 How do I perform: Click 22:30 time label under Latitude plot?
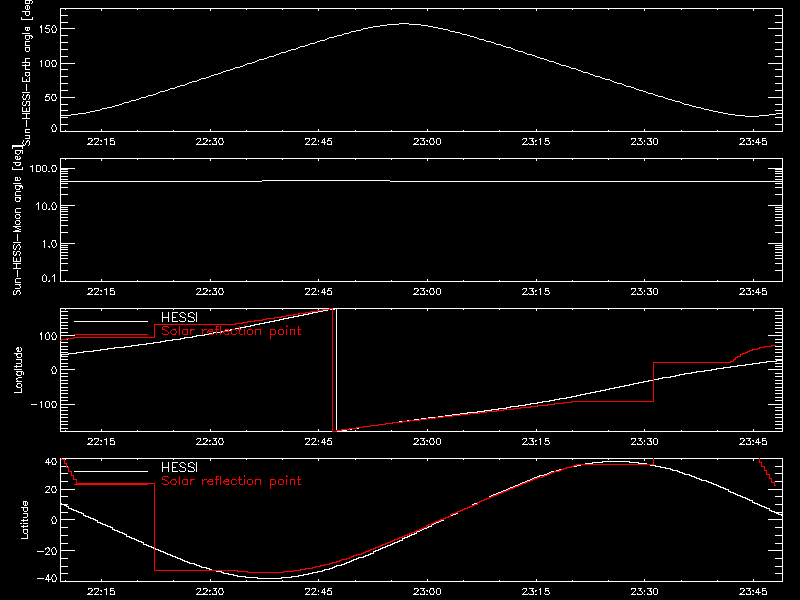point(210,592)
